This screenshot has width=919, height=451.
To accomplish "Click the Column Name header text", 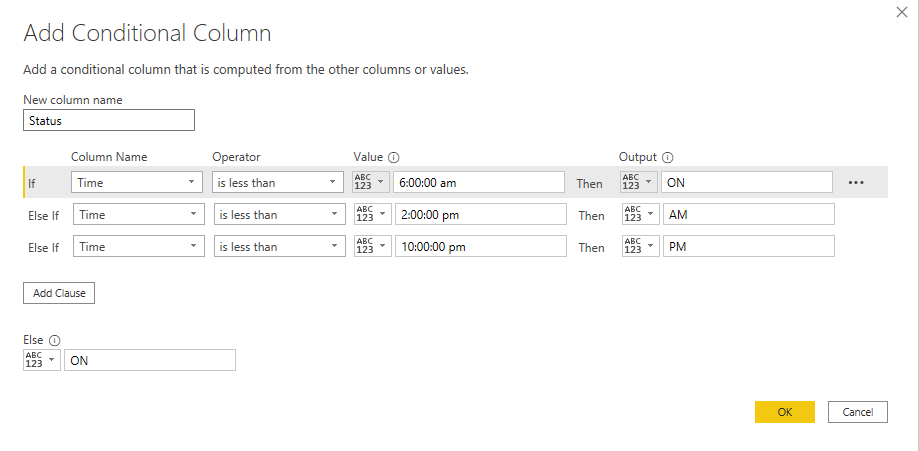I will [109, 157].
